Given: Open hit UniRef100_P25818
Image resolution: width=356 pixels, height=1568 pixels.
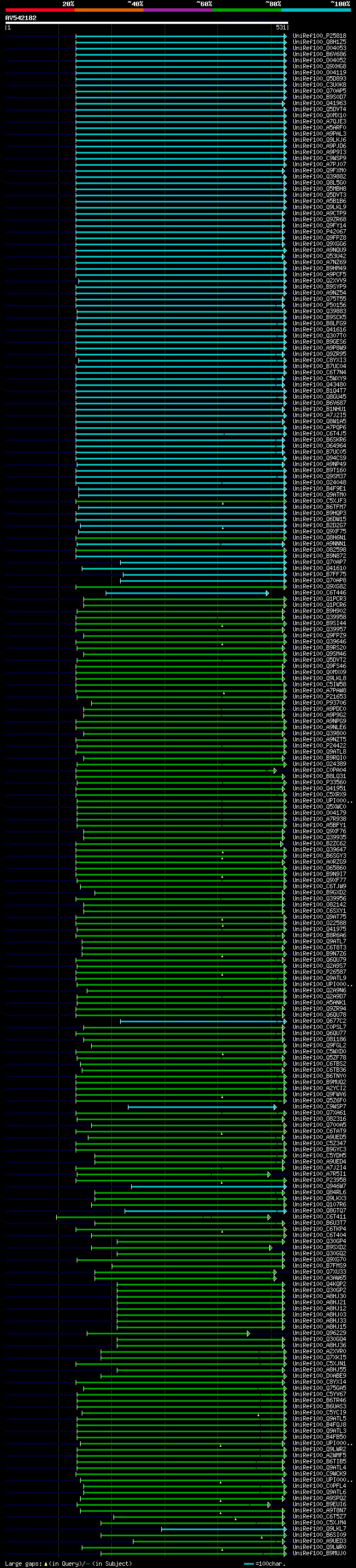Looking at the screenshot, I should pos(319,36).
